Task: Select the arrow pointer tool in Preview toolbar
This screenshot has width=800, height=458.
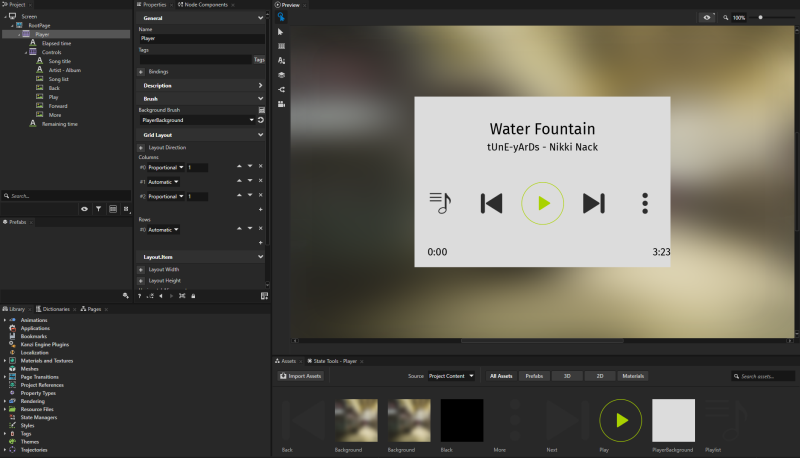Action: click(x=281, y=32)
